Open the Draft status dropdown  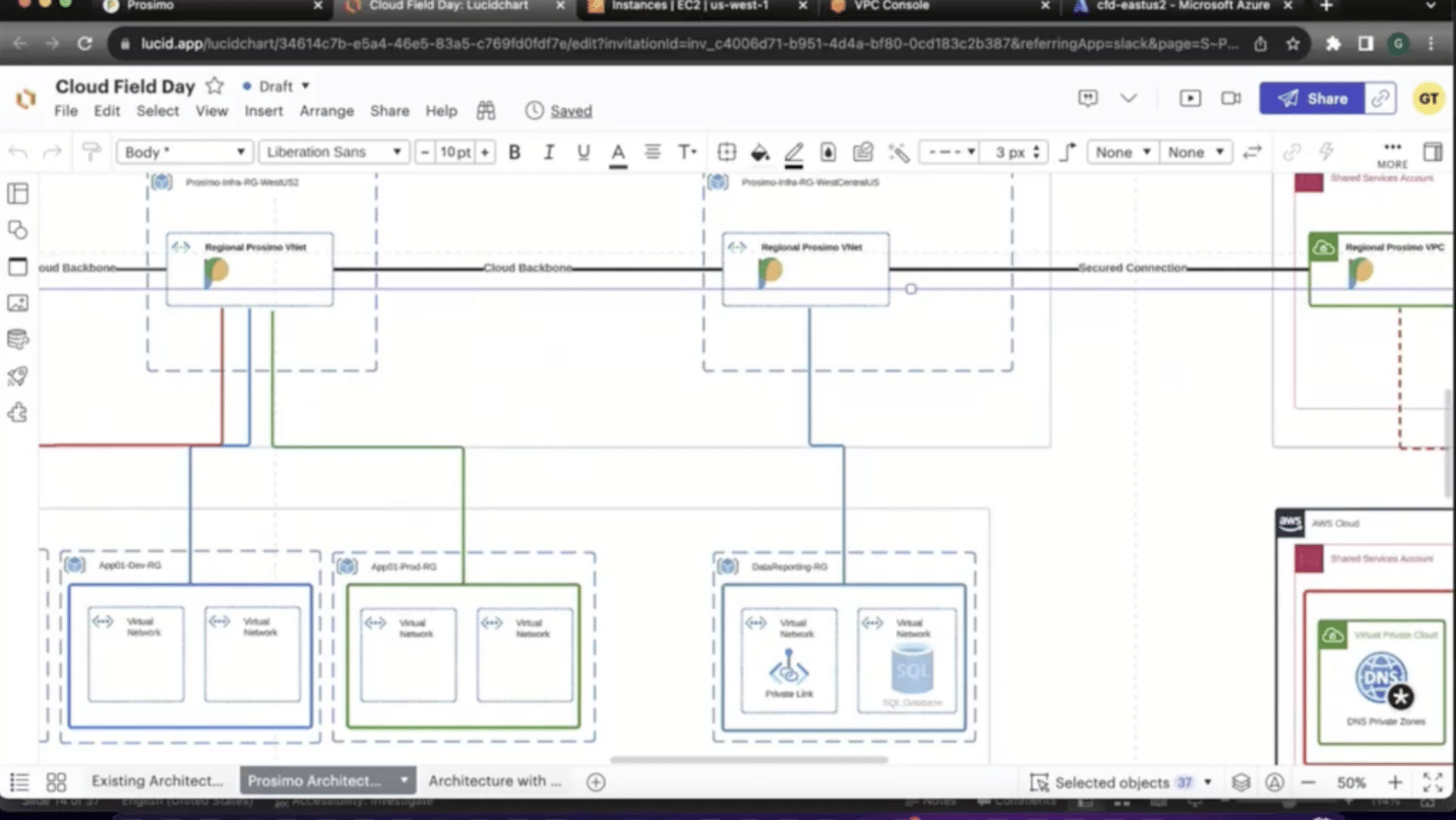276,86
